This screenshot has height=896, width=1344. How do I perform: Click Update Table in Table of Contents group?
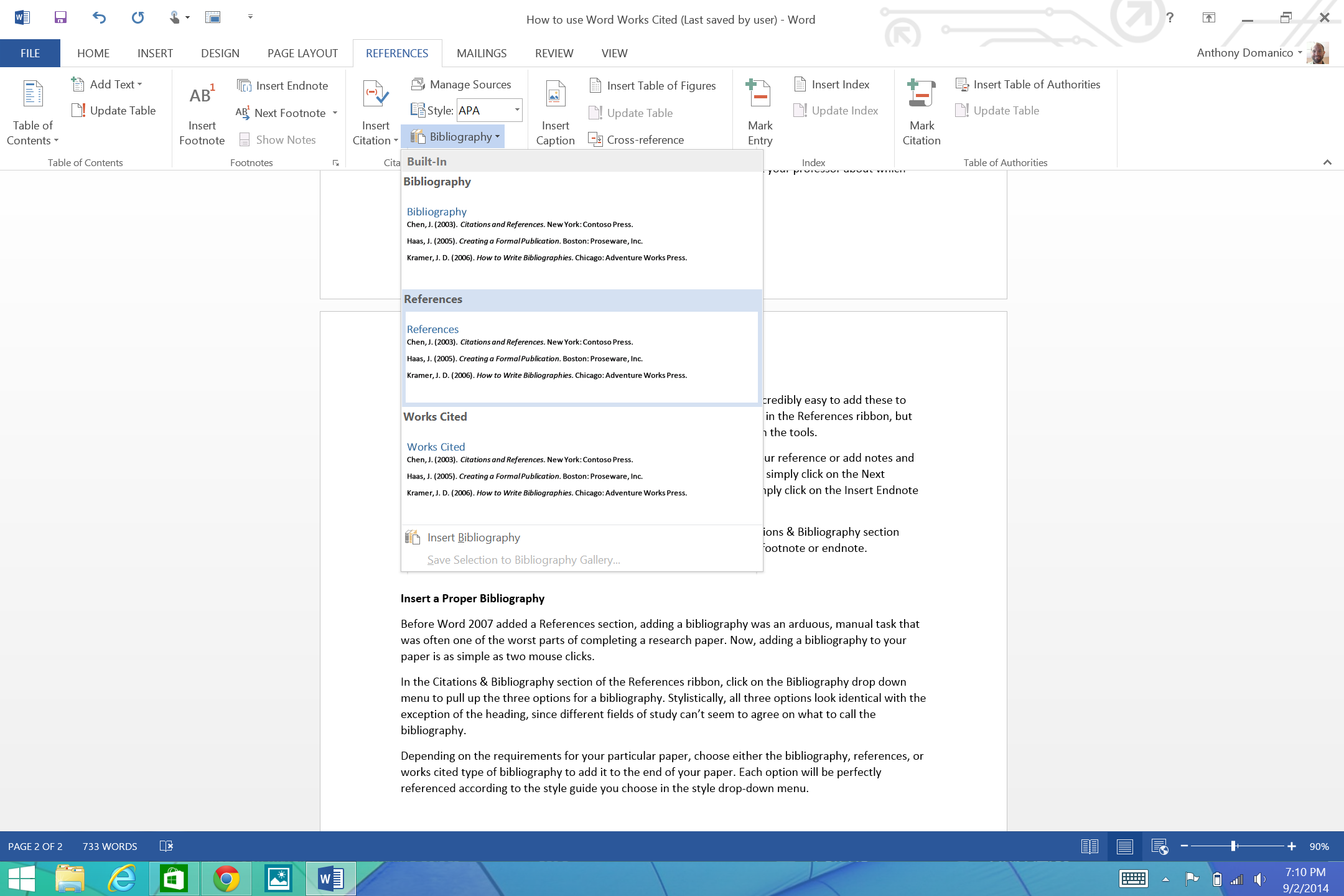(x=114, y=110)
